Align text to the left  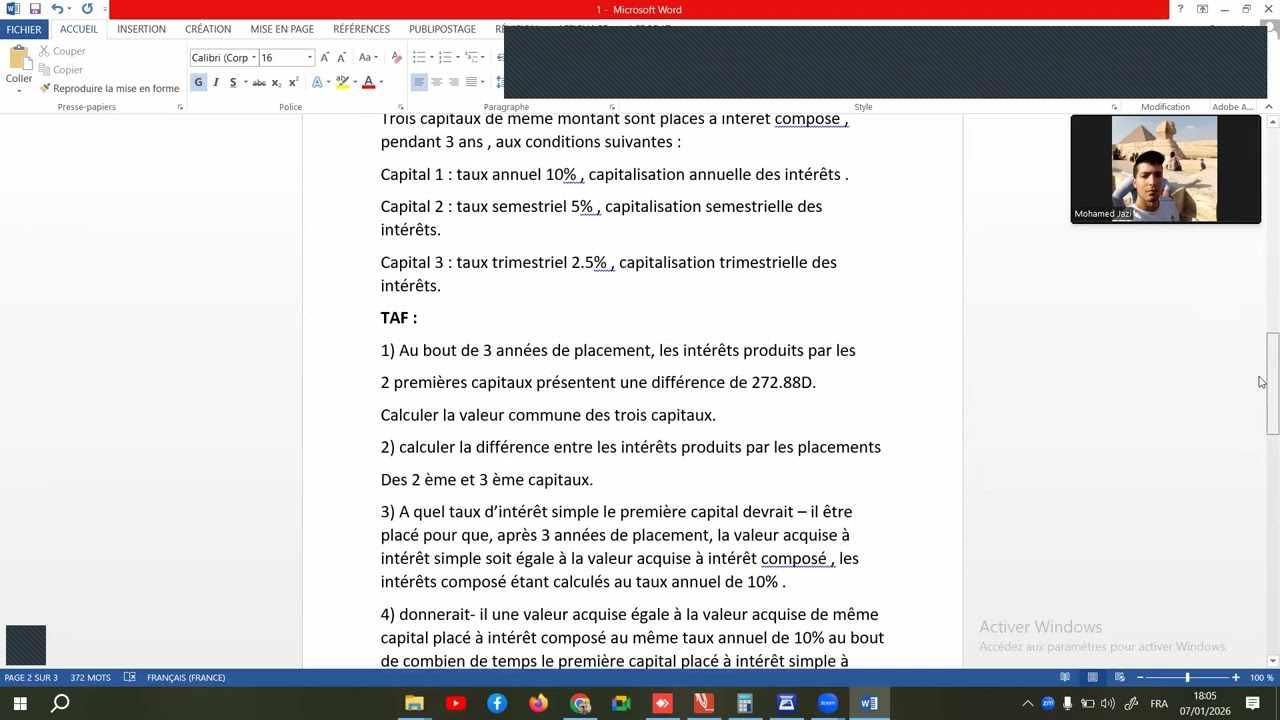pyautogui.click(x=419, y=82)
